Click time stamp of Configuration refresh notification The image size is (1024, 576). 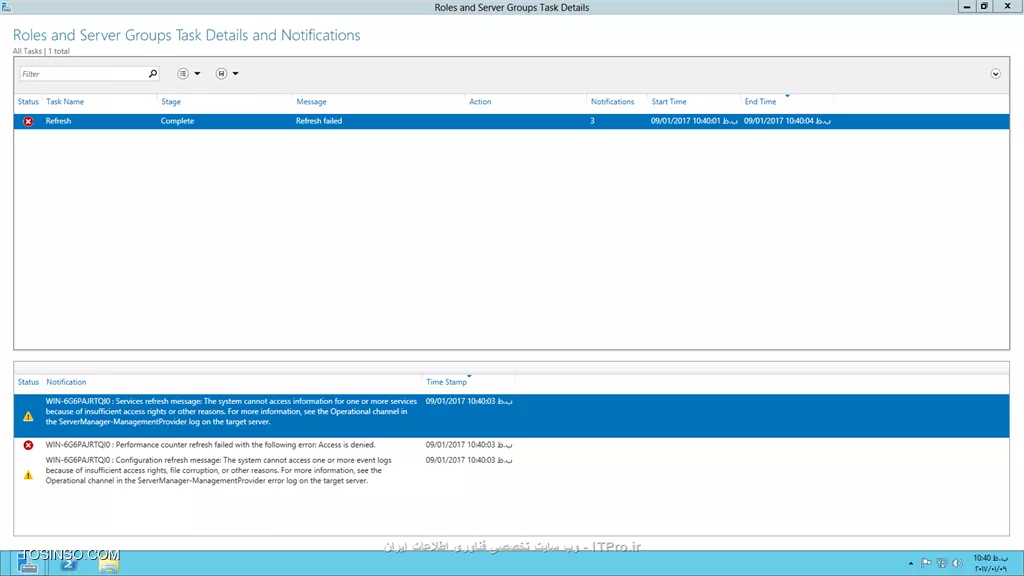point(469,460)
